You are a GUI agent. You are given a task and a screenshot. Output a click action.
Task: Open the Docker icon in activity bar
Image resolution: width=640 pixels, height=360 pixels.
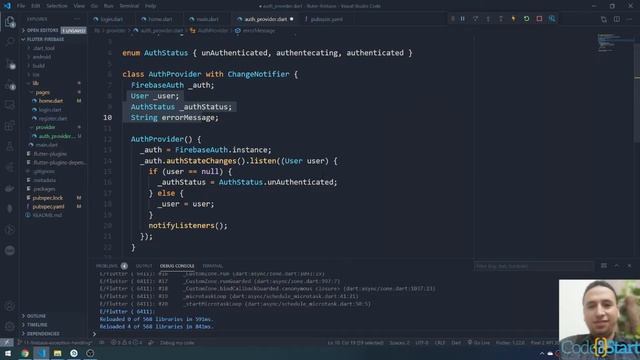pos(10,188)
